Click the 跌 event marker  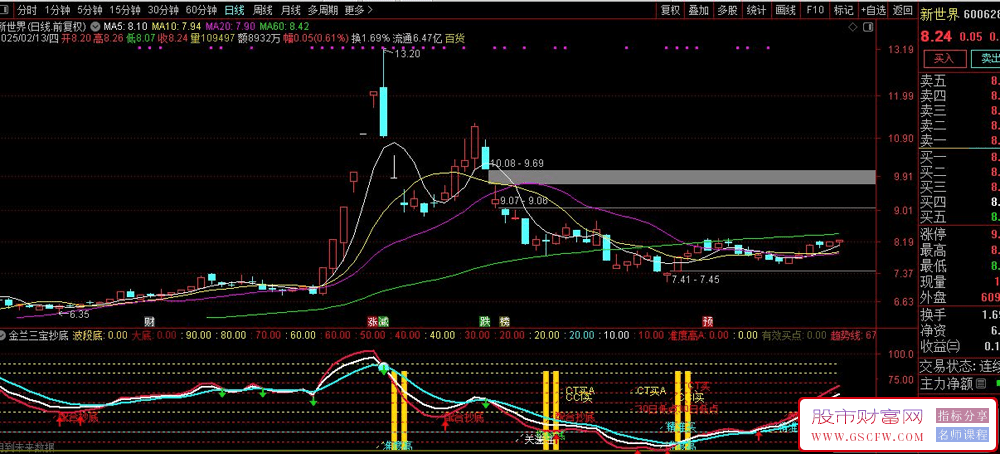click(x=485, y=321)
